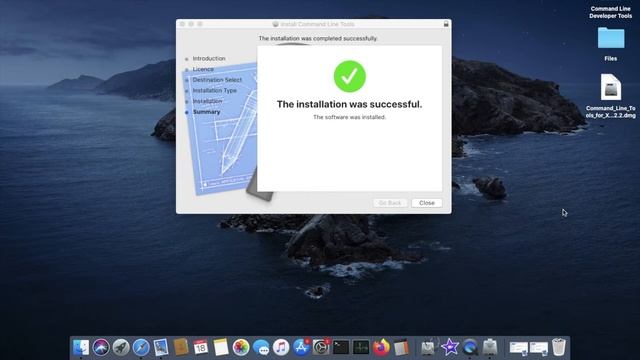Screen dimensions: 640x360
Task: Open QuickTime Player in dock
Action: pyautogui.click(x=470, y=347)
